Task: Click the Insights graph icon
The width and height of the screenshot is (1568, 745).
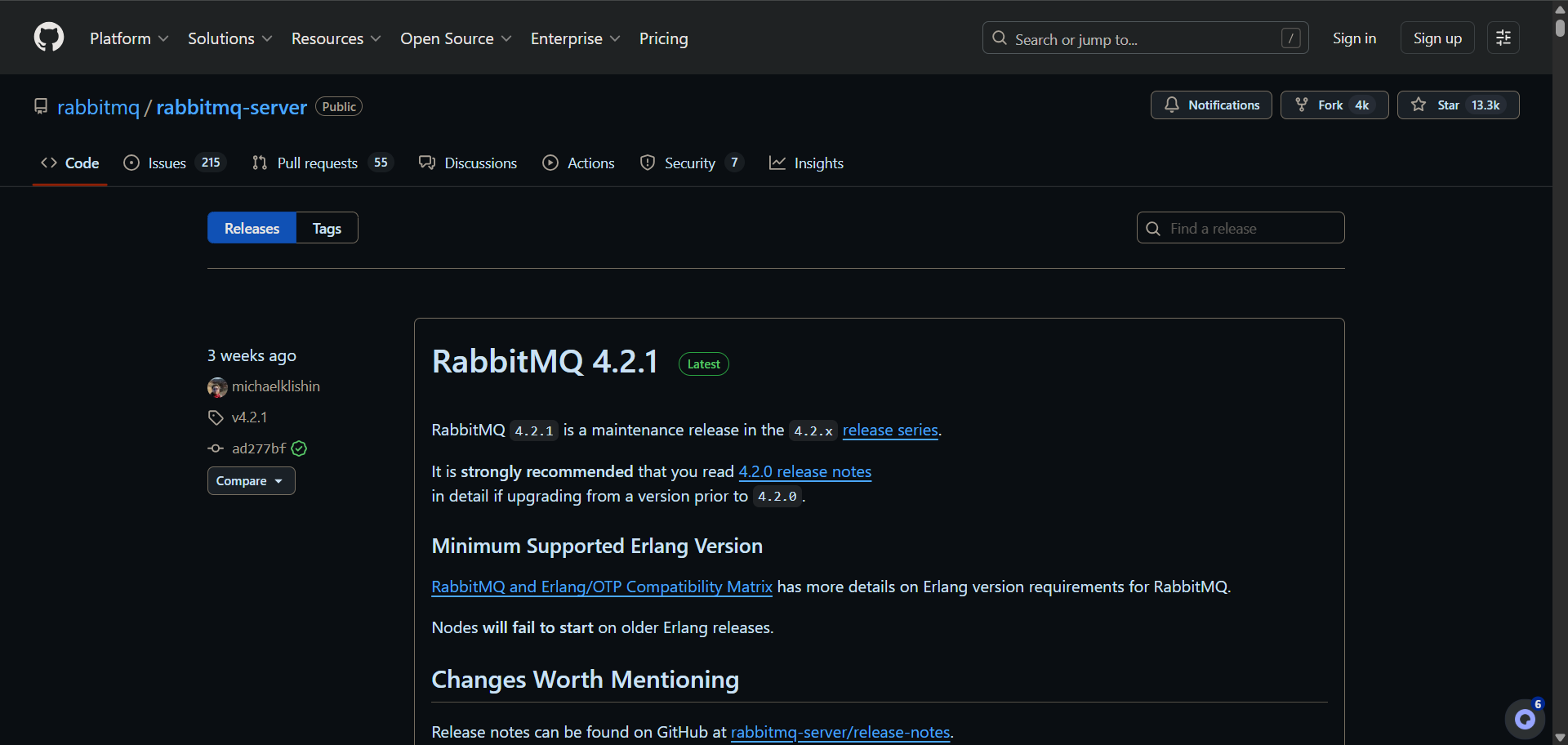Action: [x=777, y=163]
